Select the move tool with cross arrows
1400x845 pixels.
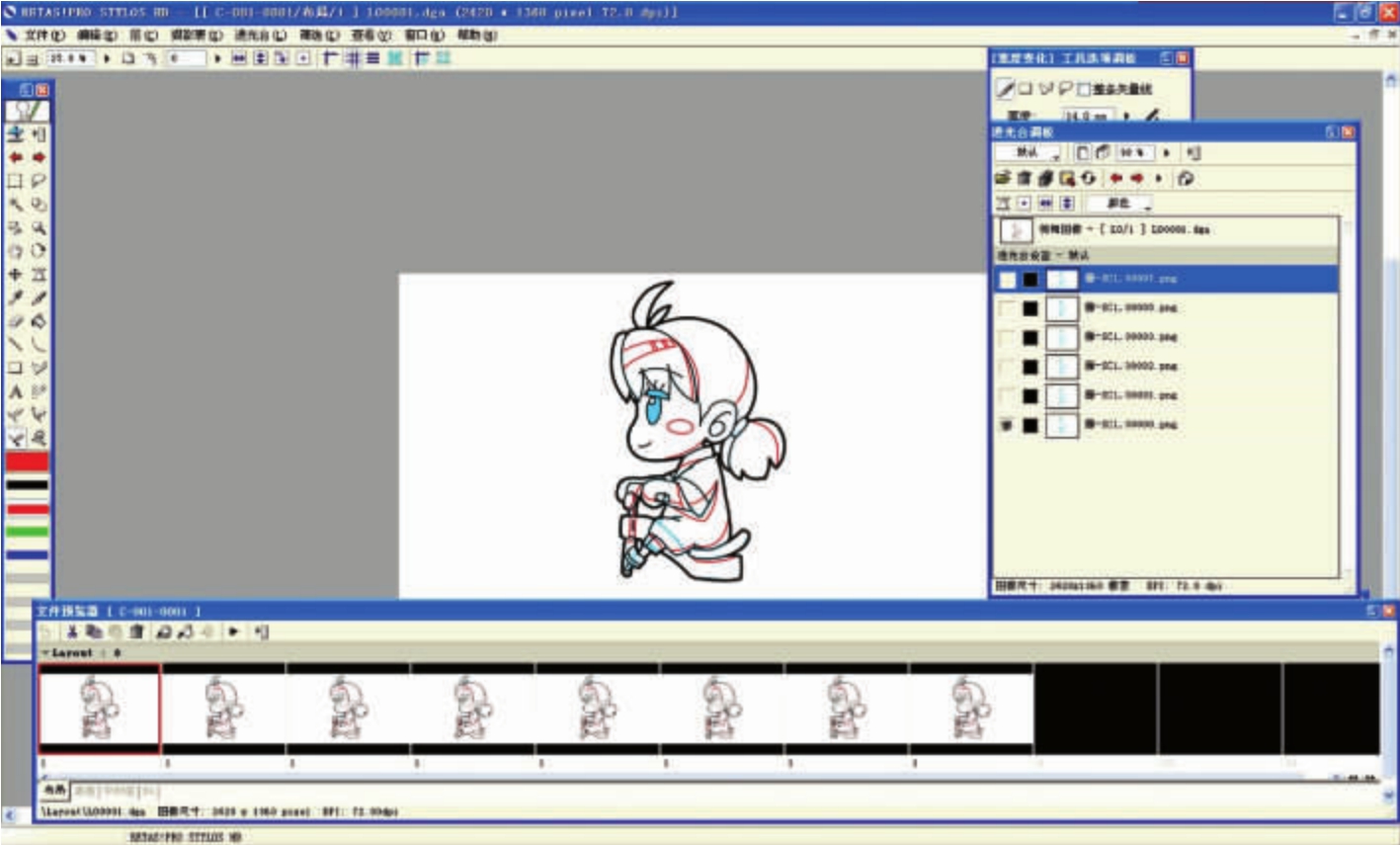coord(15,274)
